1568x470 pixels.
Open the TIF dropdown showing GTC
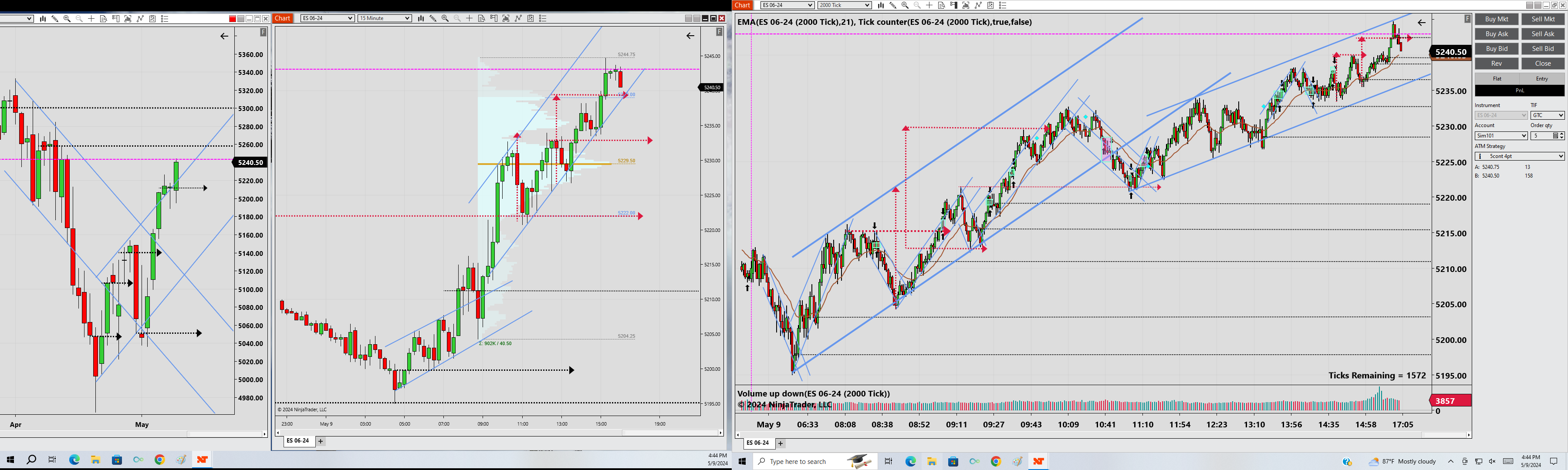pyautogui.click(x=1547, y=115)
